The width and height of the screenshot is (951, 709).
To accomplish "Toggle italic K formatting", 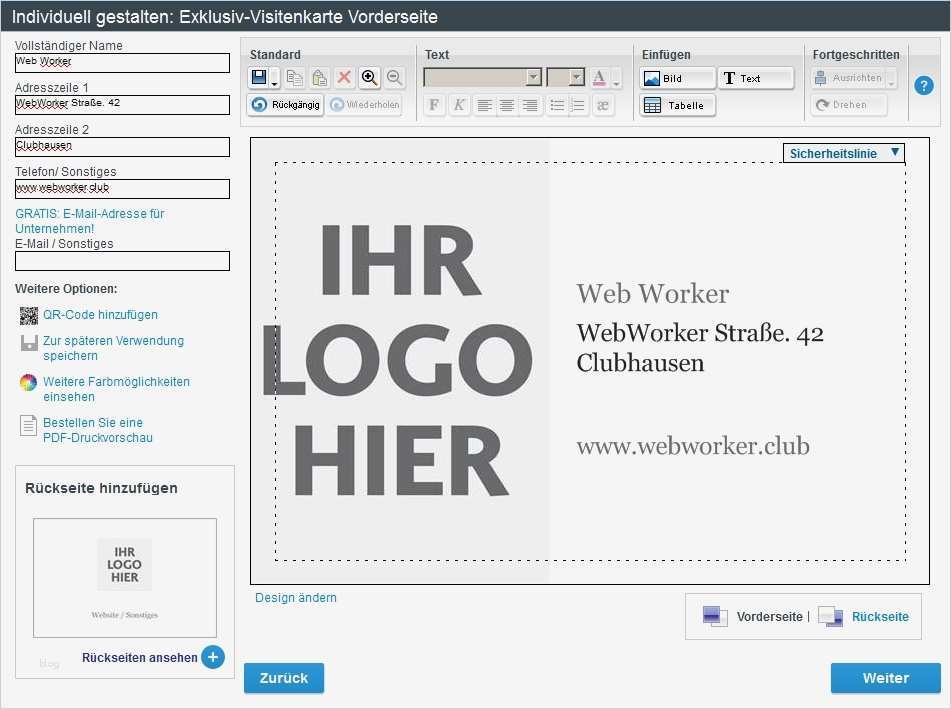I will (x=459, y=105).
